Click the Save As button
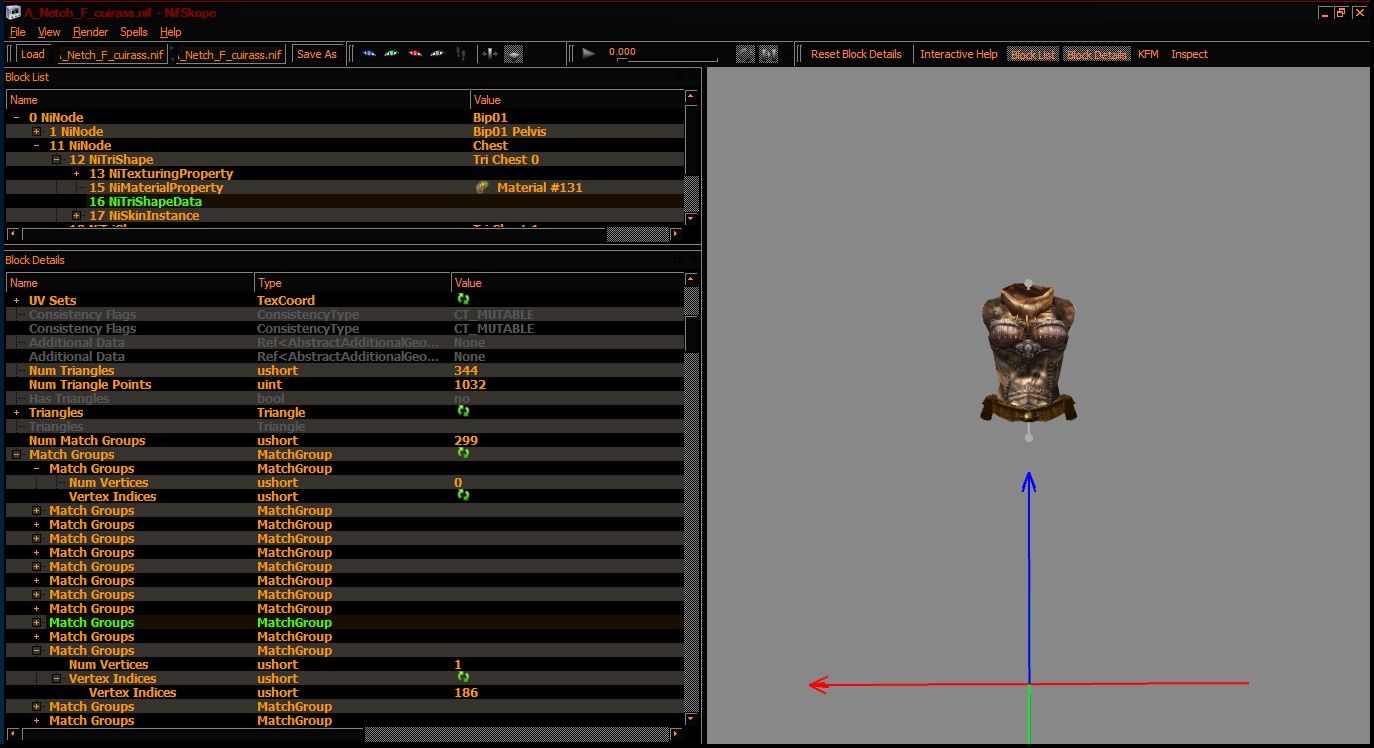The image size is (1374, 748). click(x=317, y=54)
